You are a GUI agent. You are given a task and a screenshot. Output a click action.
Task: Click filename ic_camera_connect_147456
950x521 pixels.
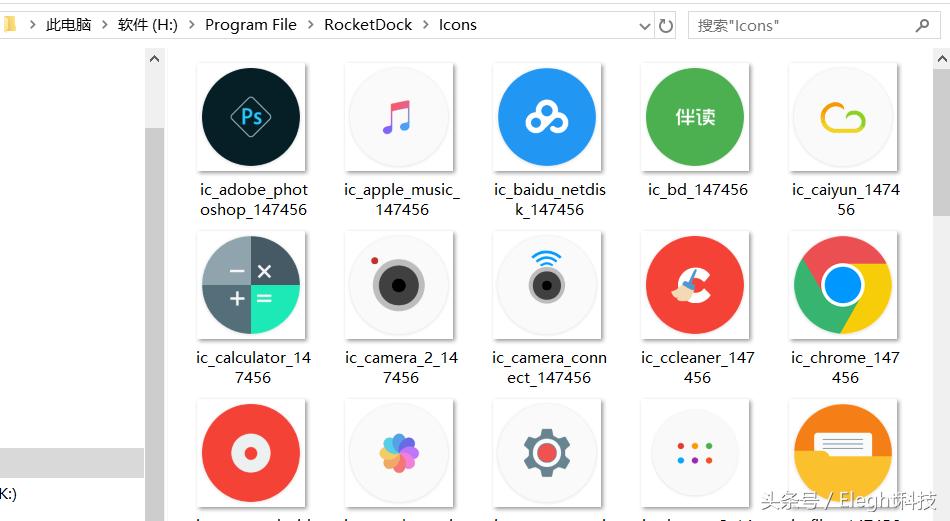click(549, 367)
